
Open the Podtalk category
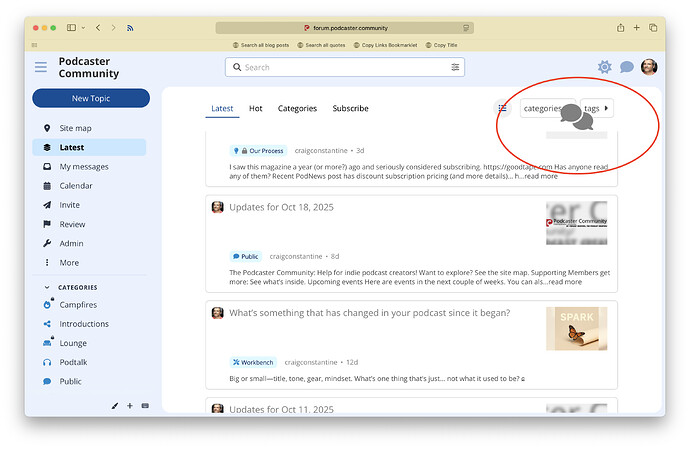tap(73, 362)
